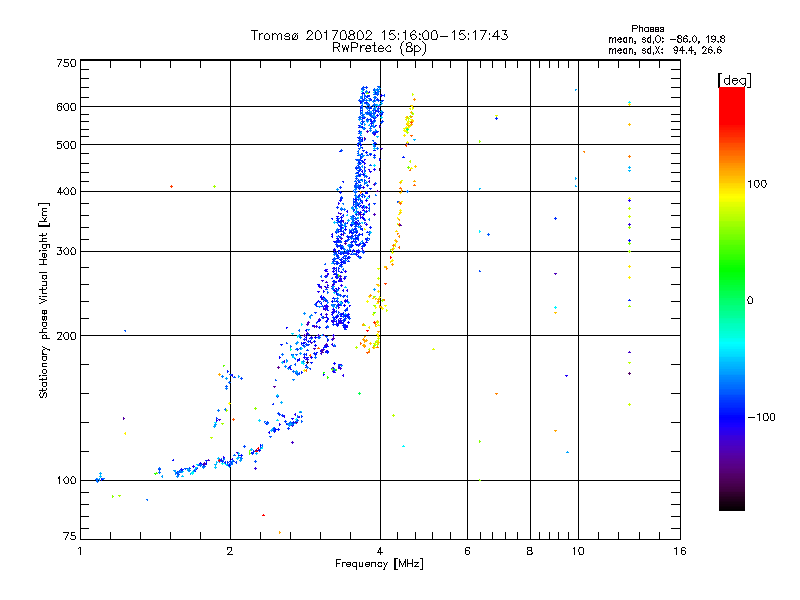This screenshot has width=800, height=600.
Task: Click the x-axis tick label '2'
Action: point(230,551)
